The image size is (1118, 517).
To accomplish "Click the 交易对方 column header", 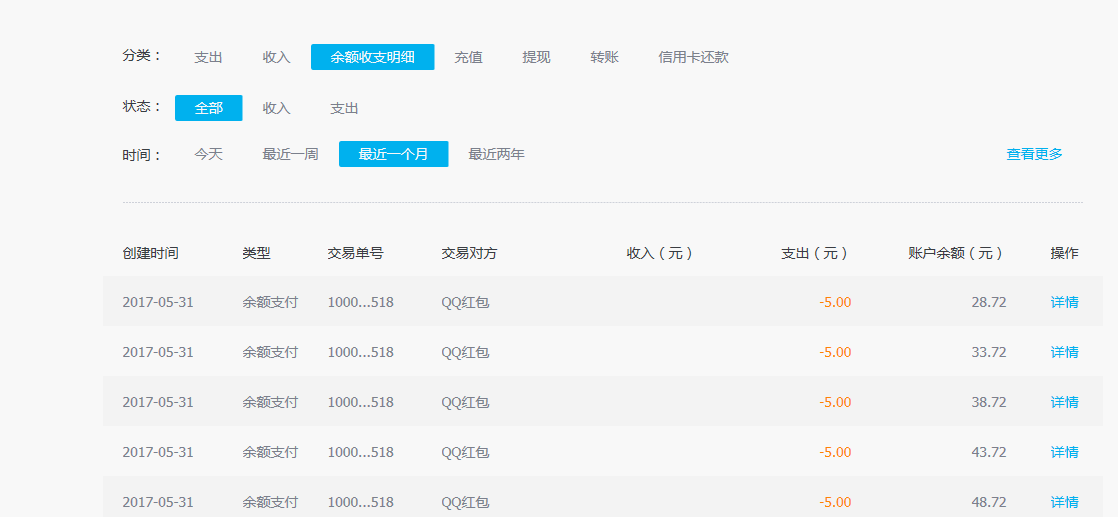I will click(x=469, y=253).
